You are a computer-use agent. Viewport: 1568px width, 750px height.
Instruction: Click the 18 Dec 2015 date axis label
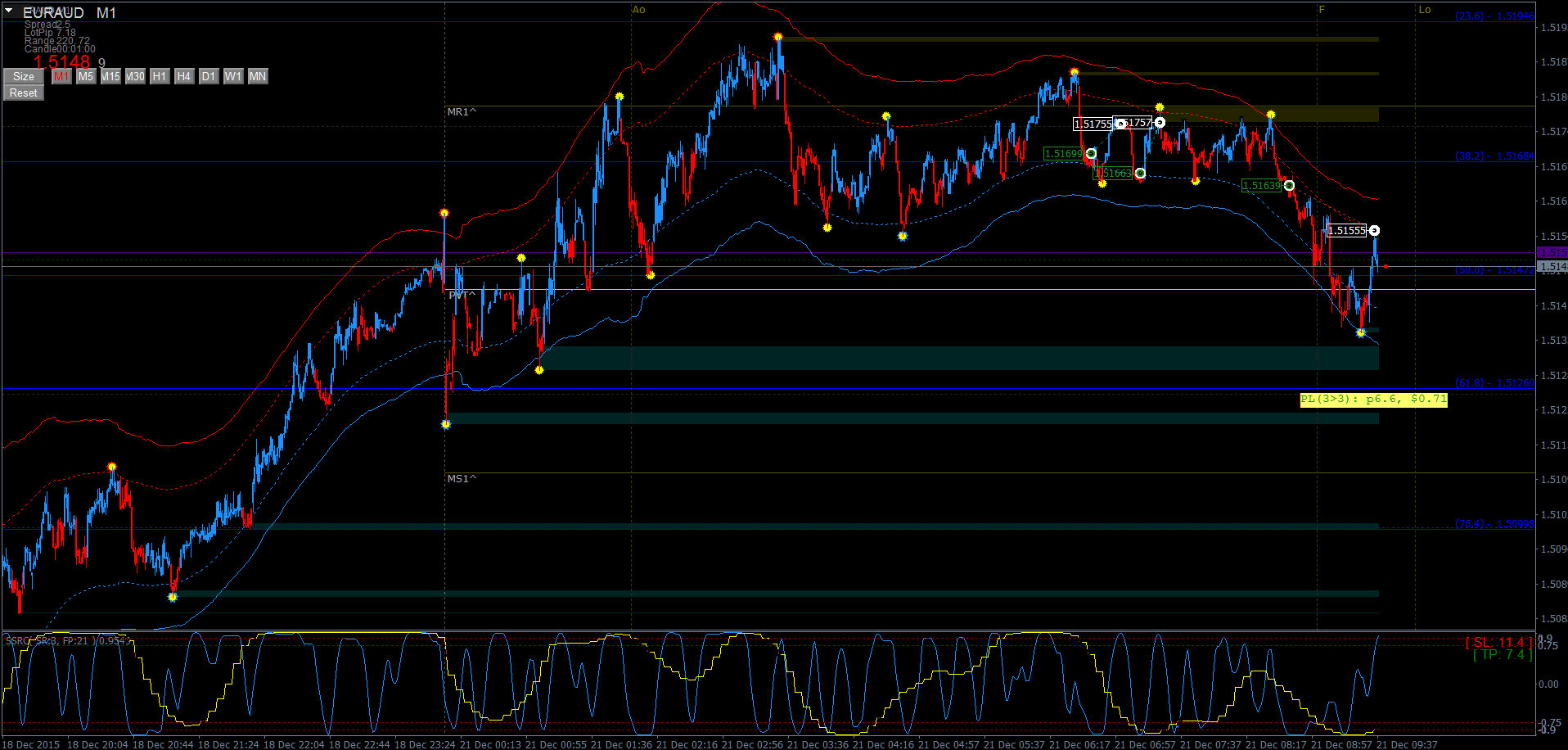click(32, 744)
